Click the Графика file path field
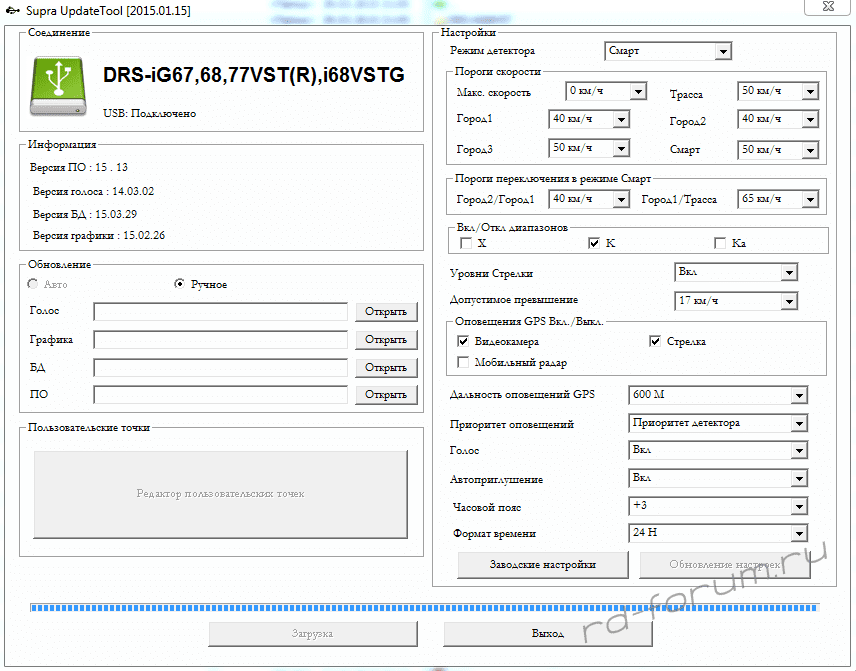Viewport: 856px width, 671px height. point(221,340)
